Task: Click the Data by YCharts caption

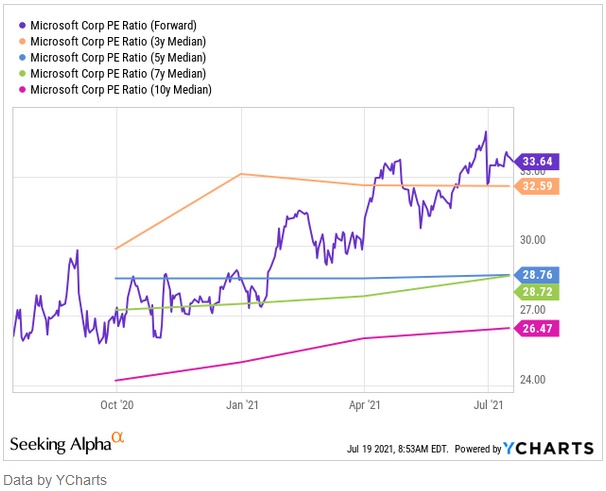Action: pos(55,480)
